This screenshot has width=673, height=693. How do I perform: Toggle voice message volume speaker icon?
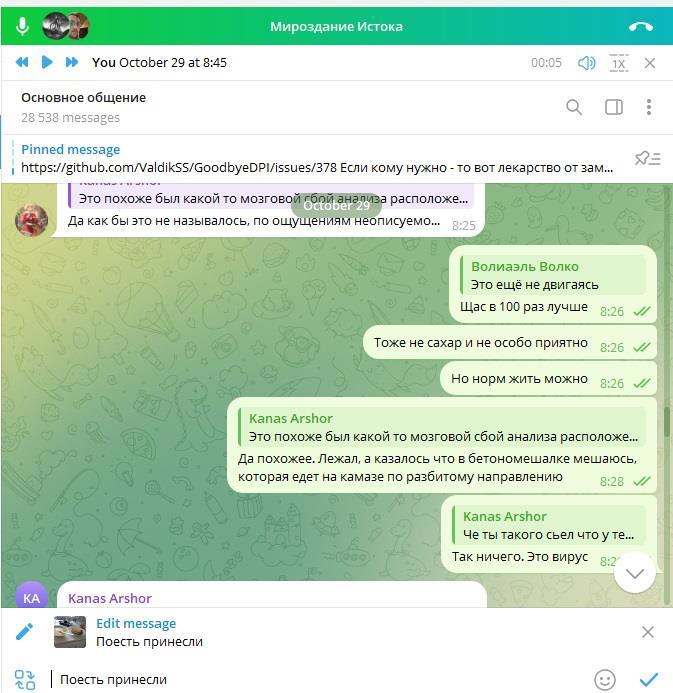[x=586, y=63]
